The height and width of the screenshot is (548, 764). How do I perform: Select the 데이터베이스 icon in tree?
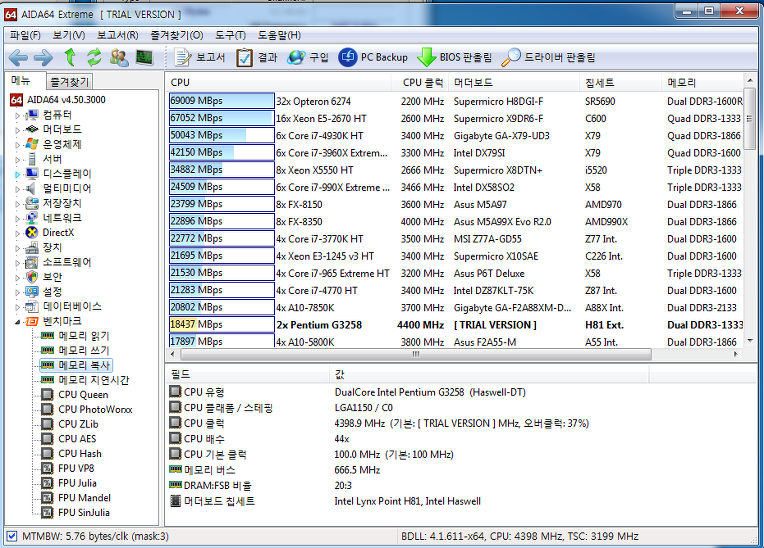[x=32, y=306]
